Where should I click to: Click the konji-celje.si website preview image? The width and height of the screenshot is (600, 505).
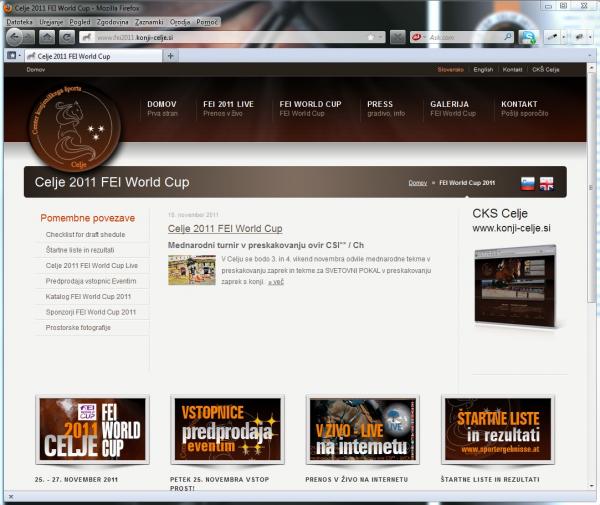tap(513, 285)
